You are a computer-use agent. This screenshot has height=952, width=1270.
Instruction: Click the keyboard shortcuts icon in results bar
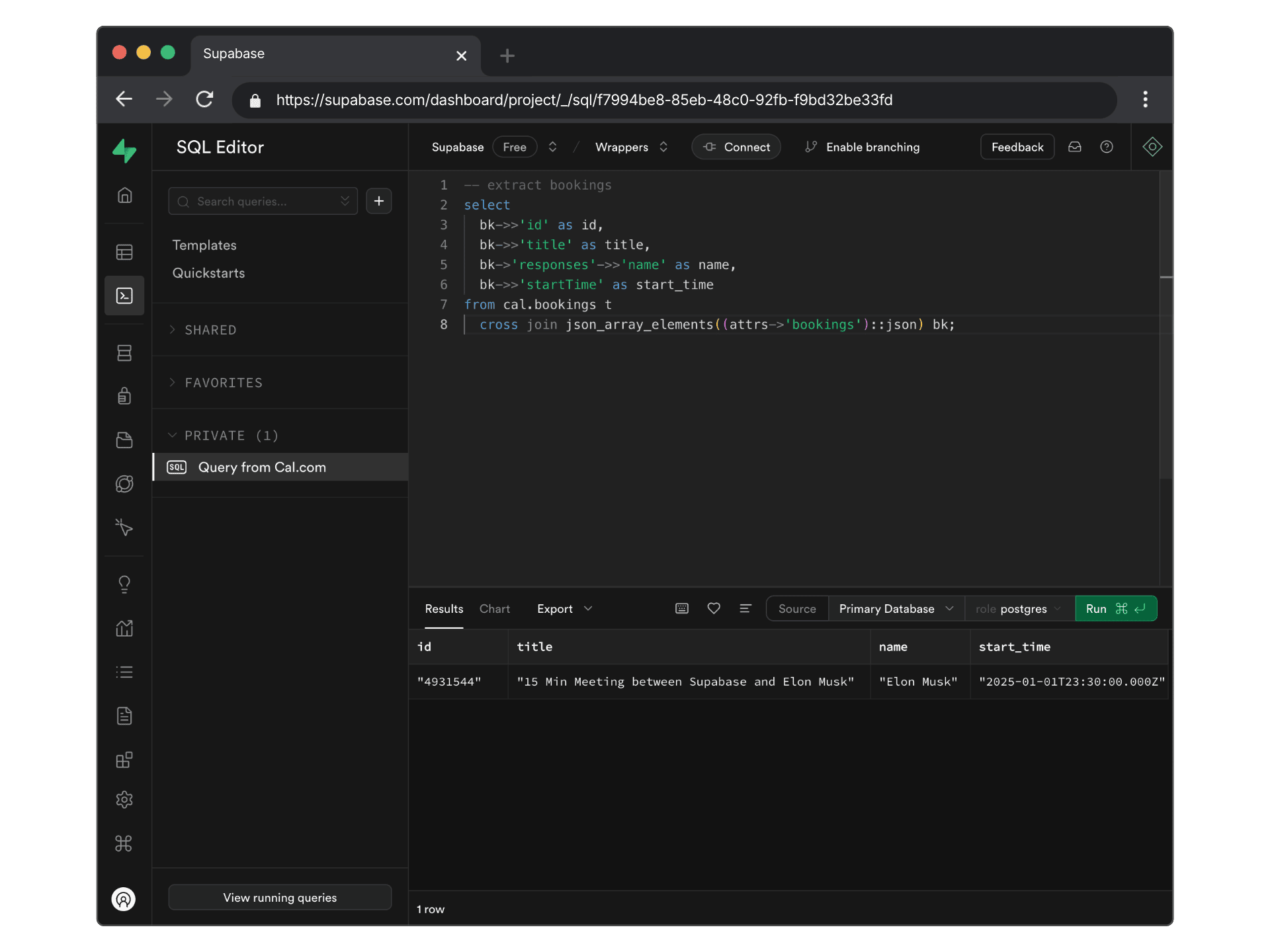(x=682, y=608)
